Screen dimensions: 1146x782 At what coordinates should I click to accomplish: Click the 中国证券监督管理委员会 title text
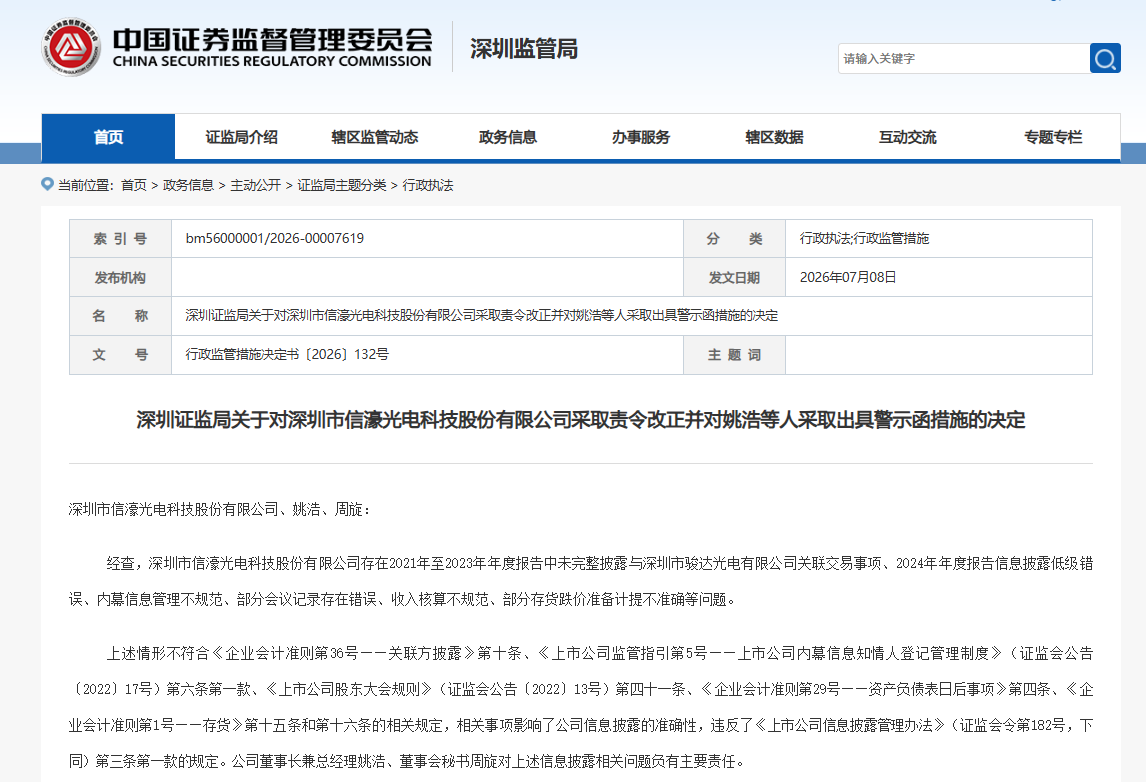coord(272,39)
